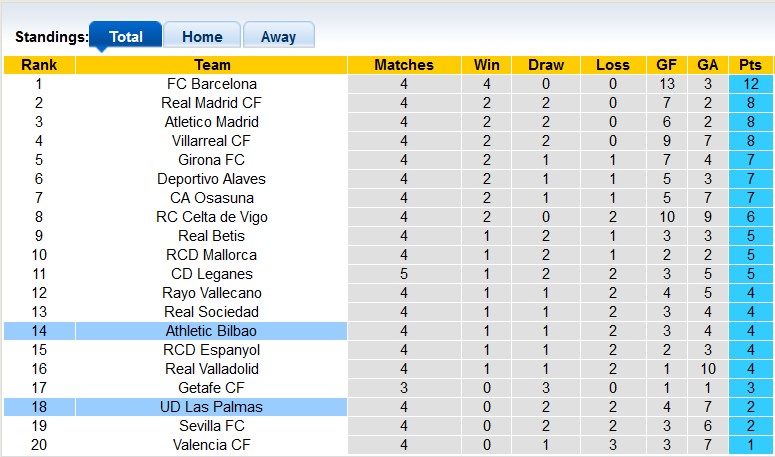This screenshot has width=775, height=457.
Task: Click Barcelona's 12 points cell
Action: pos(750,84)
